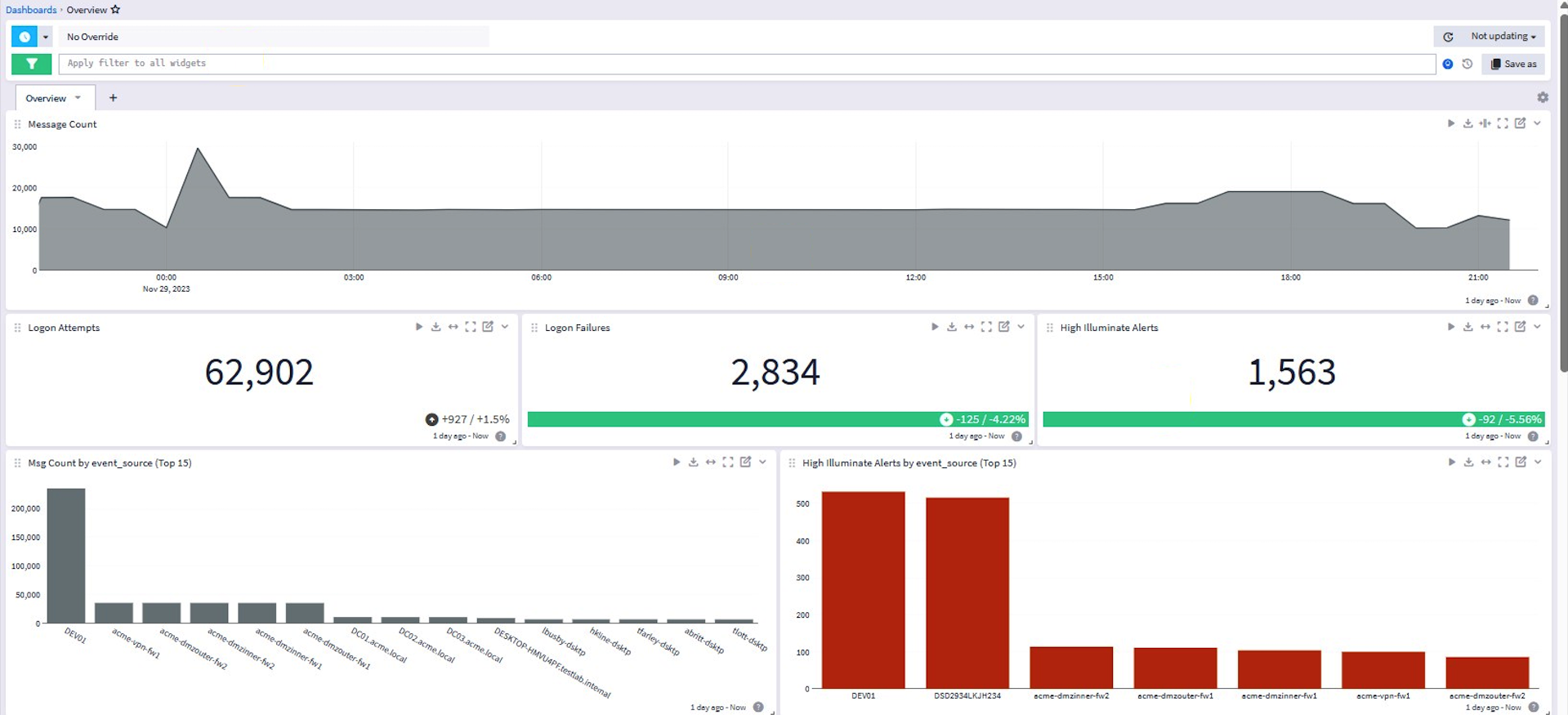This screenshot has width=1568, height=715.
Task: Toggle the blue user icon beside filter field
Action: click(1448, 64)
